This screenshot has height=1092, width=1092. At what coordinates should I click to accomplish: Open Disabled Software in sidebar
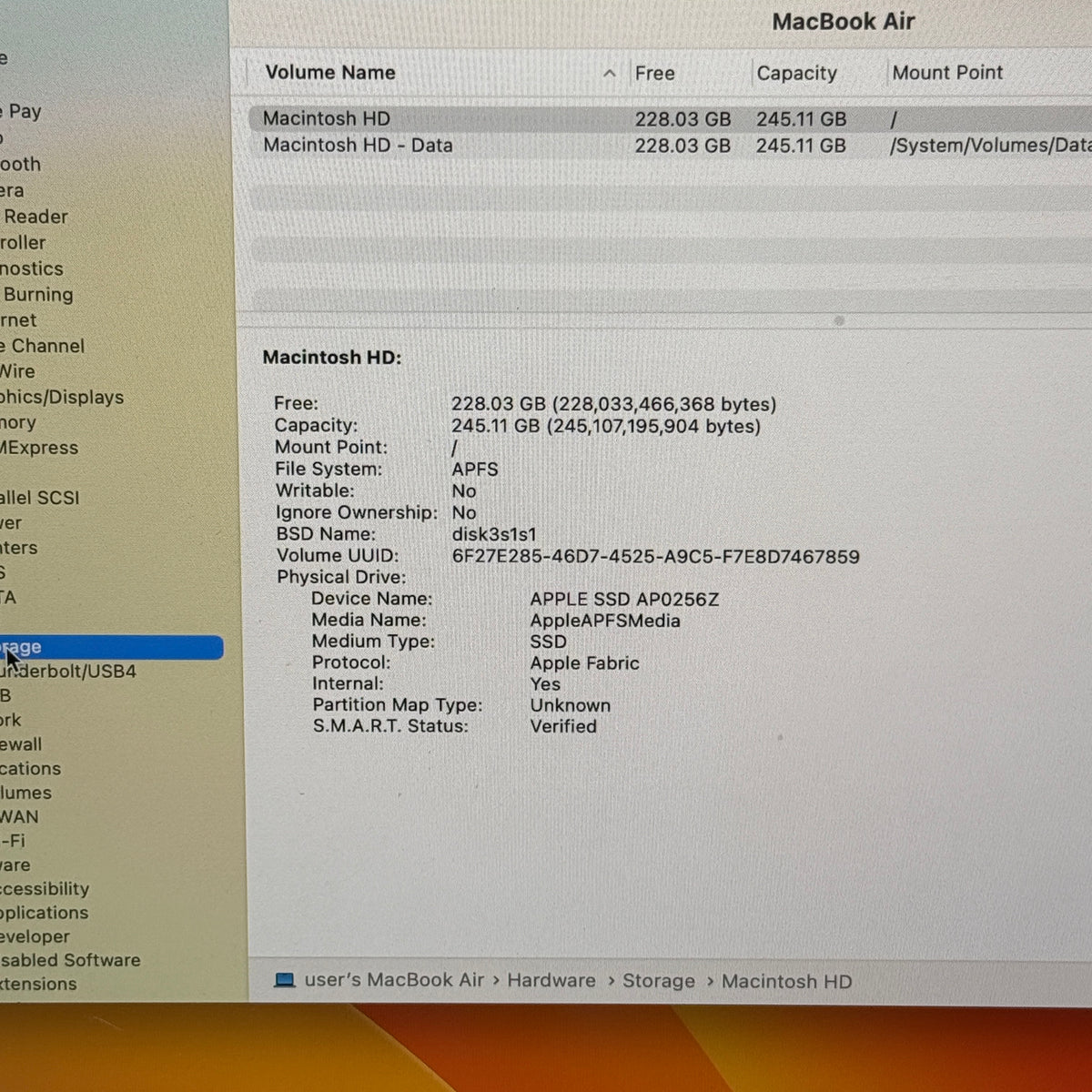[70, 960]
